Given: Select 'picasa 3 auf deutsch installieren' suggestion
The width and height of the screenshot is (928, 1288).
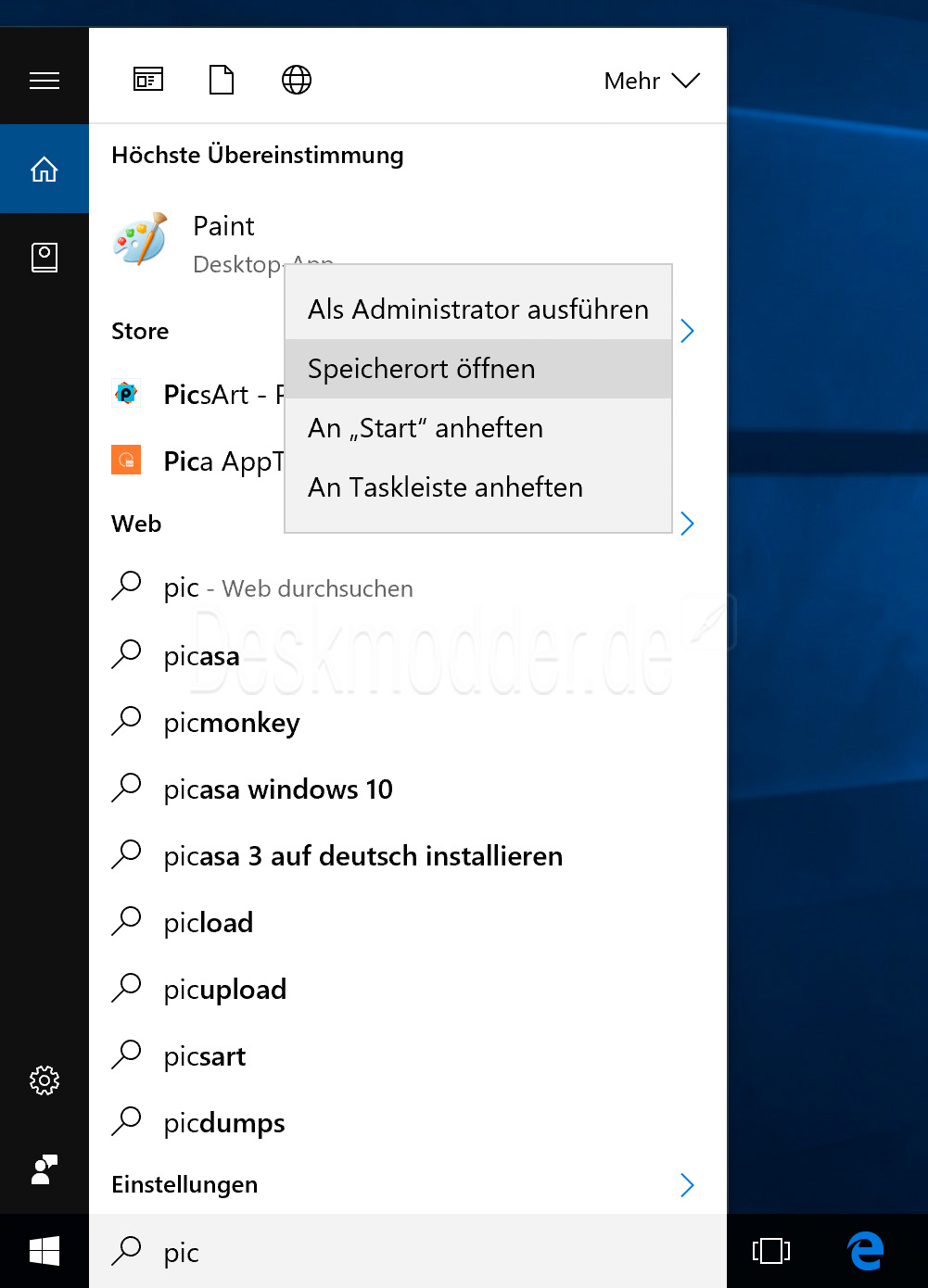Looking at the screenshot, I should tap(408, 855).
